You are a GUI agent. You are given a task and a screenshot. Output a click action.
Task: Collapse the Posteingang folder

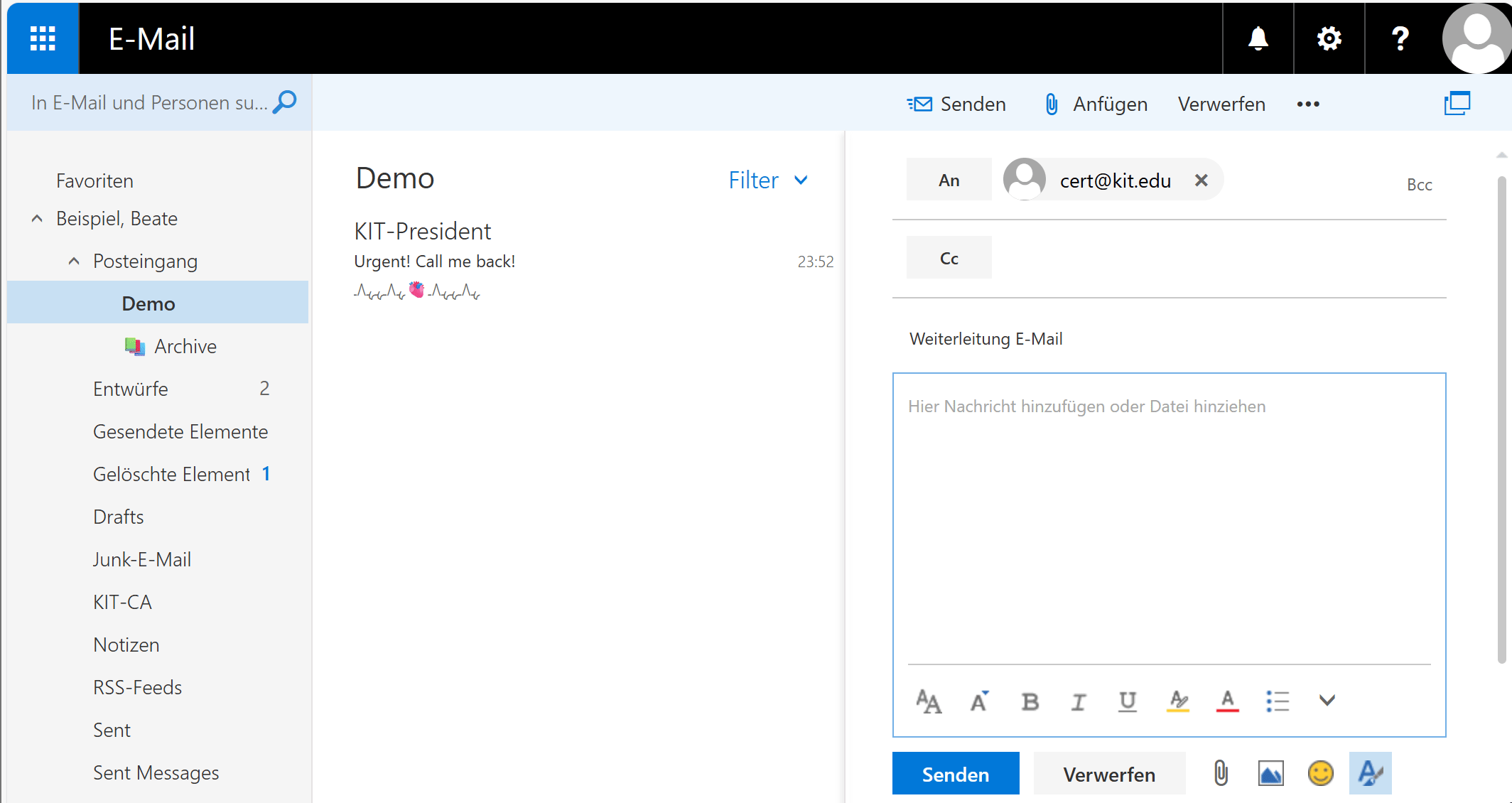click(74, 262)
